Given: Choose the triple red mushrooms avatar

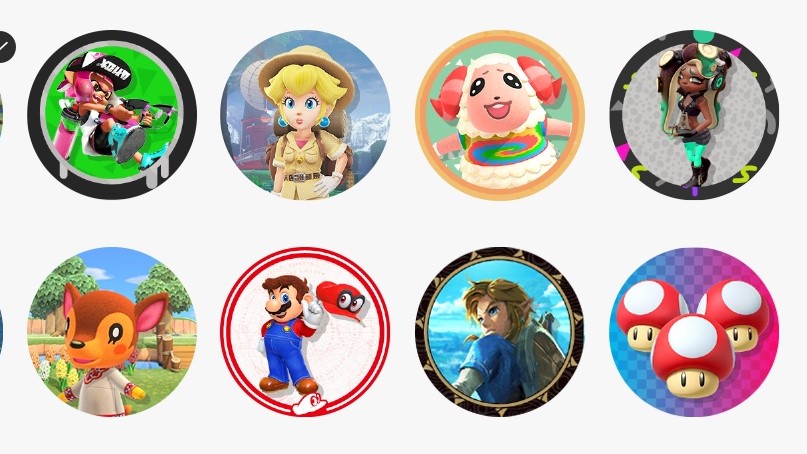Looking at the screenshot, I should 694,332.
